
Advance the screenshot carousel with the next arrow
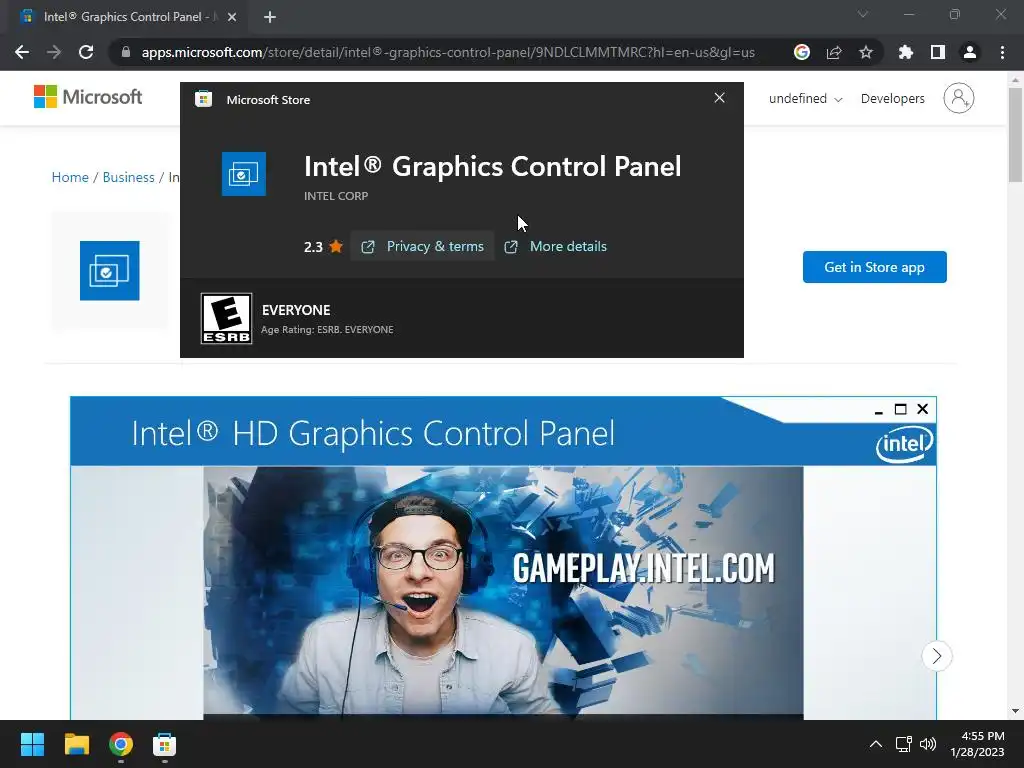[936, 656]
